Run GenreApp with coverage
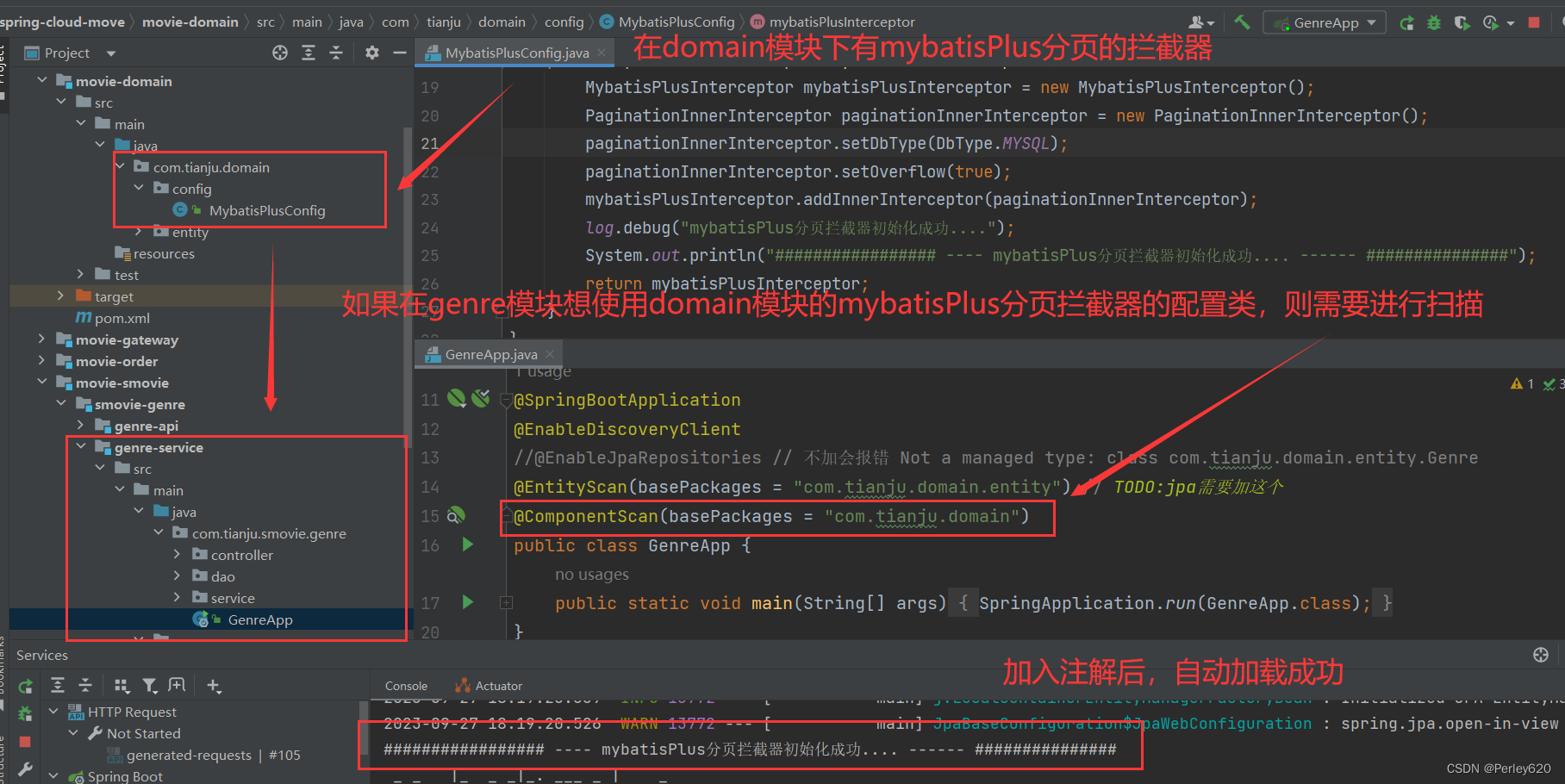 click(x=1462, y=23)
